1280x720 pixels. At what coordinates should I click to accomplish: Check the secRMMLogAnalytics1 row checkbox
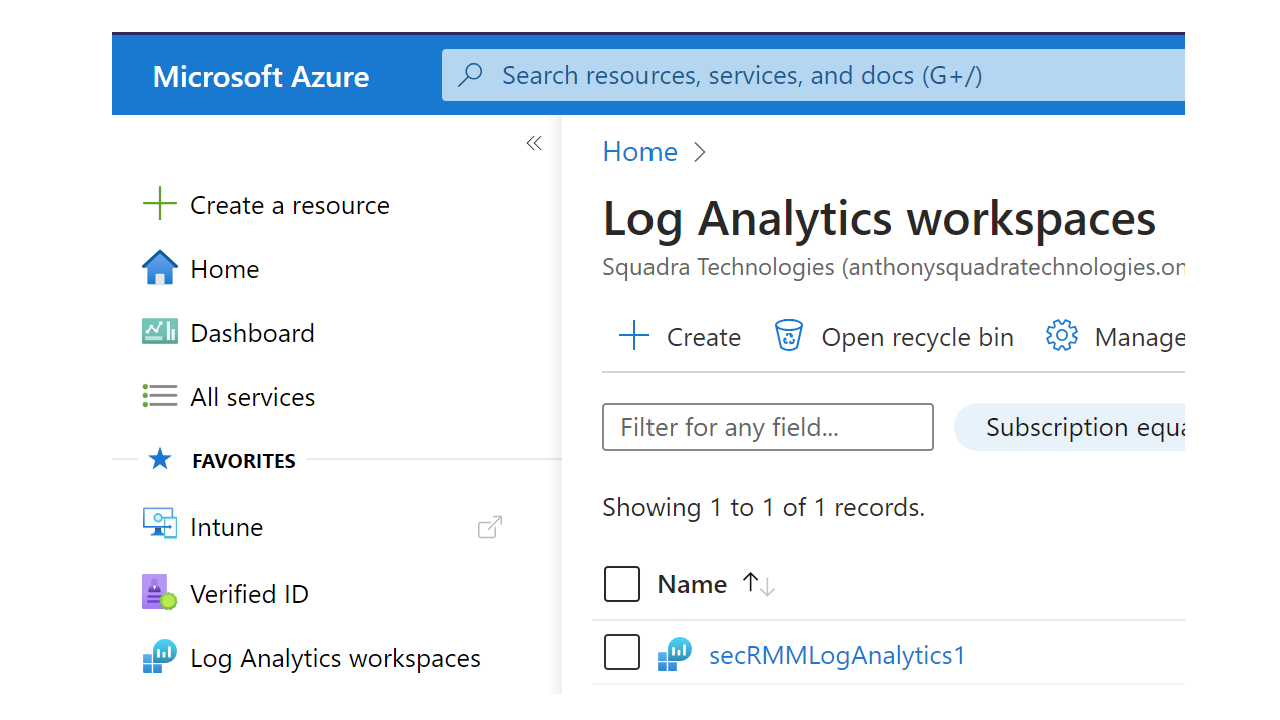point(622,653)
